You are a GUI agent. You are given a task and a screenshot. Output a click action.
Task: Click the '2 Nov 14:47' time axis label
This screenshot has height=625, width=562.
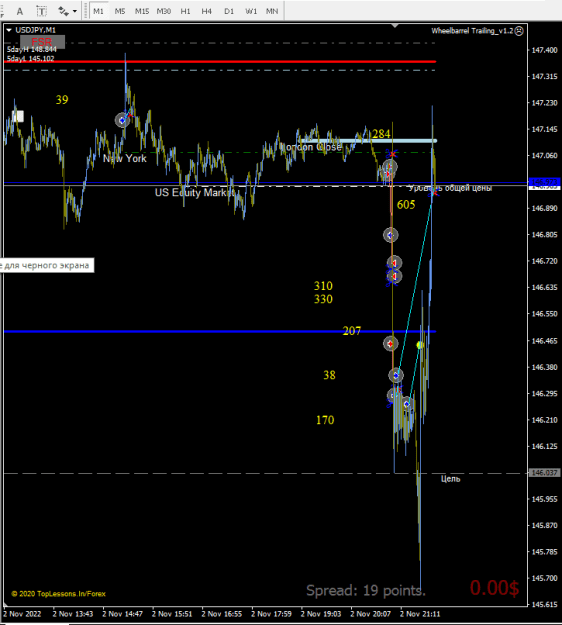tap(122, 614)
